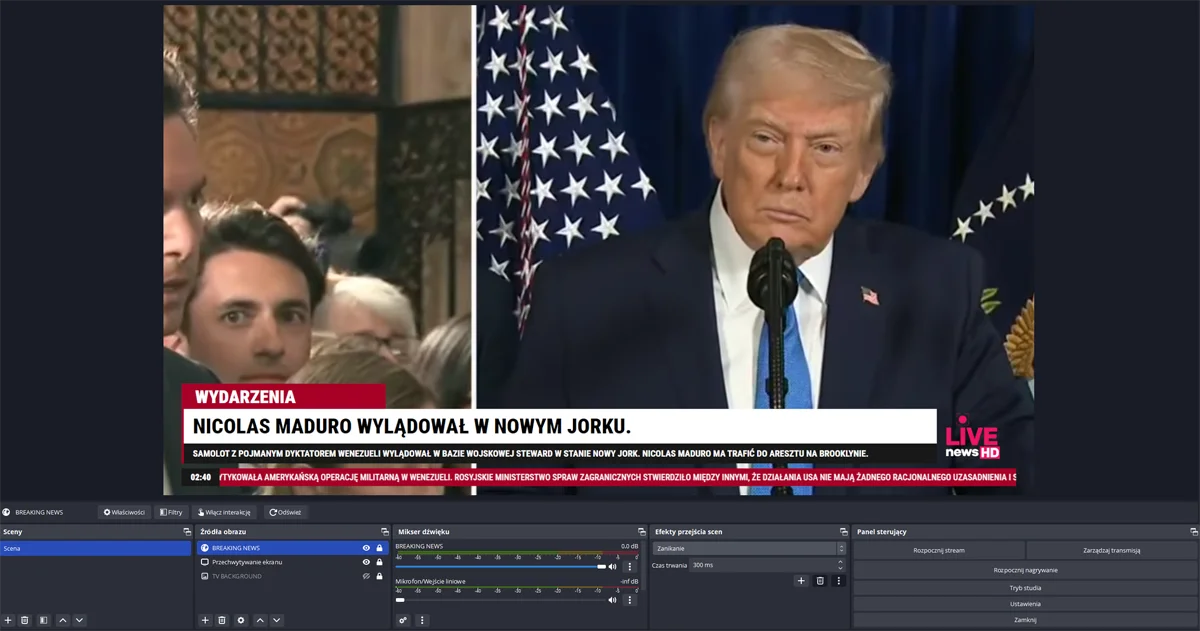Viewport: 1200px width, 631px height.
Task: Hide the Przechwytywanie ekranu source
Action: (x=366, y=562)
